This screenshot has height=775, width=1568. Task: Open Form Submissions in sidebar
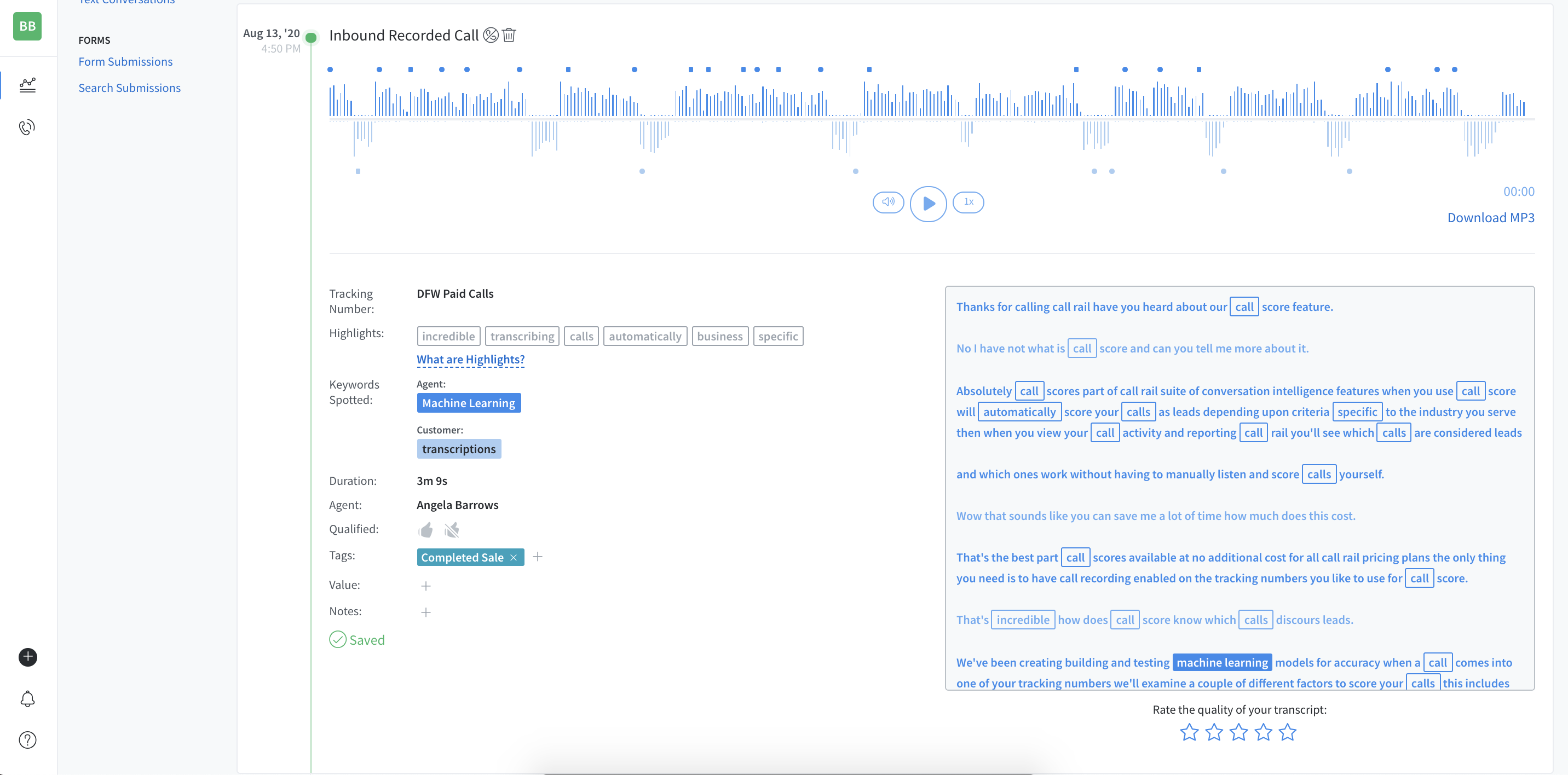coord(125,61)
